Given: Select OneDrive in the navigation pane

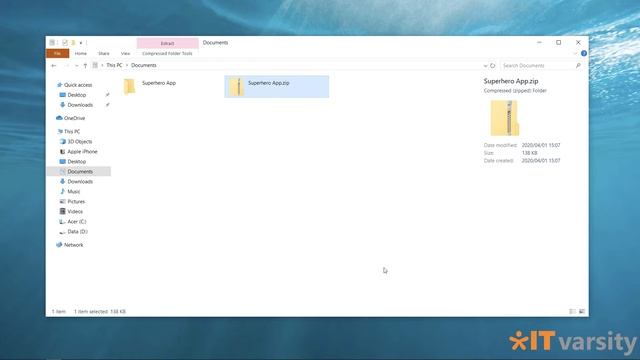Looking at the screenshot, I should tap(74, 118).
